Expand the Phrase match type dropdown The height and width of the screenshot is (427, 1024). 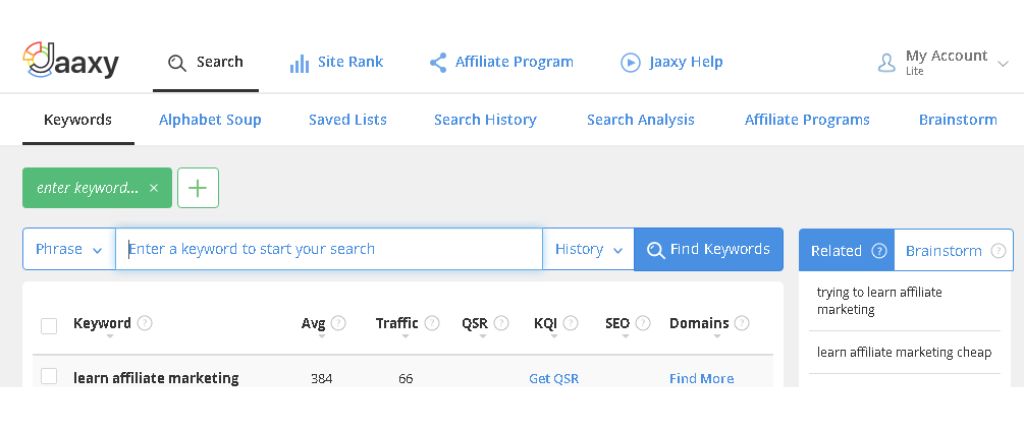[69, 249]
